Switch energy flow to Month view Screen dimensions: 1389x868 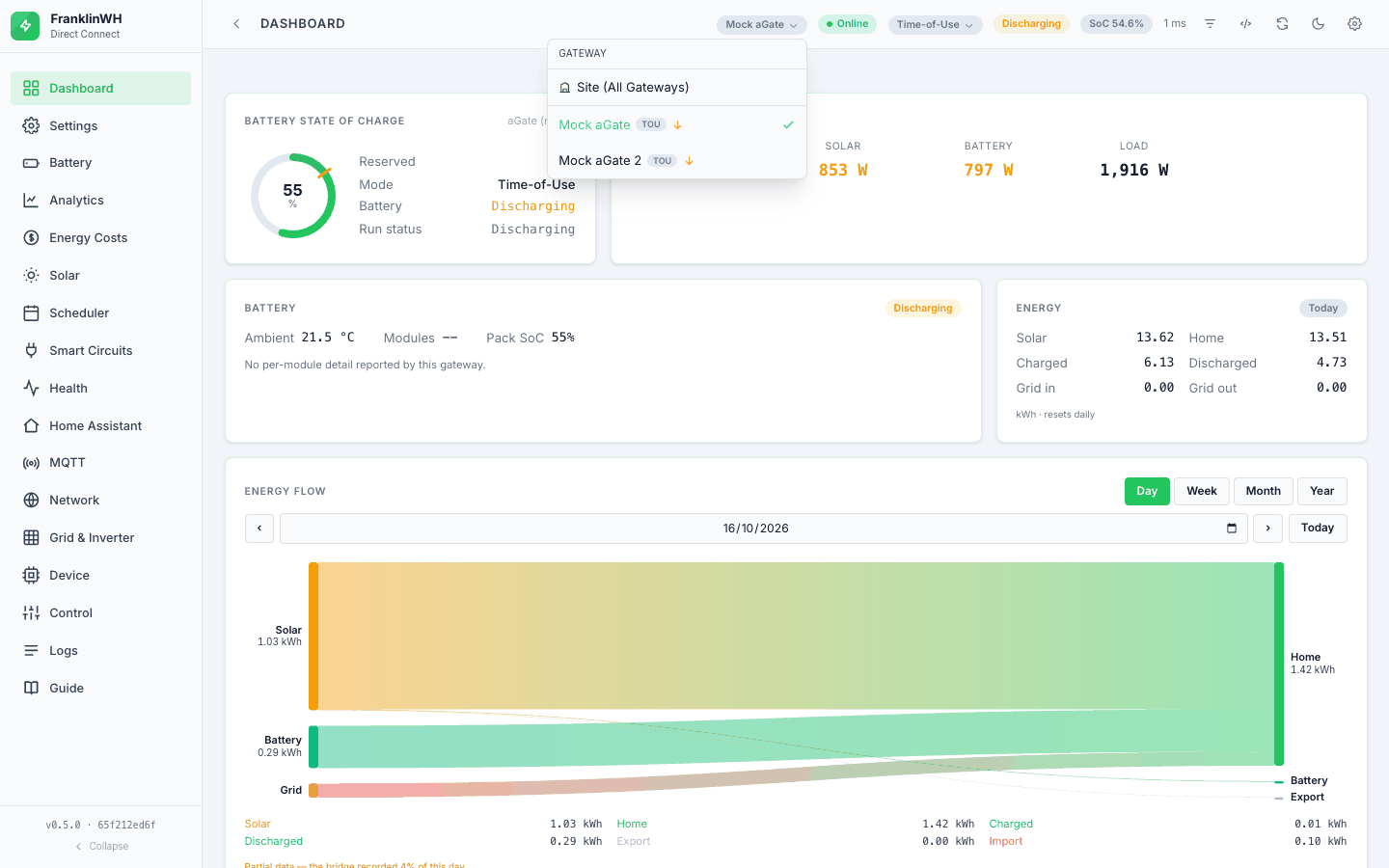point(1264,492)
